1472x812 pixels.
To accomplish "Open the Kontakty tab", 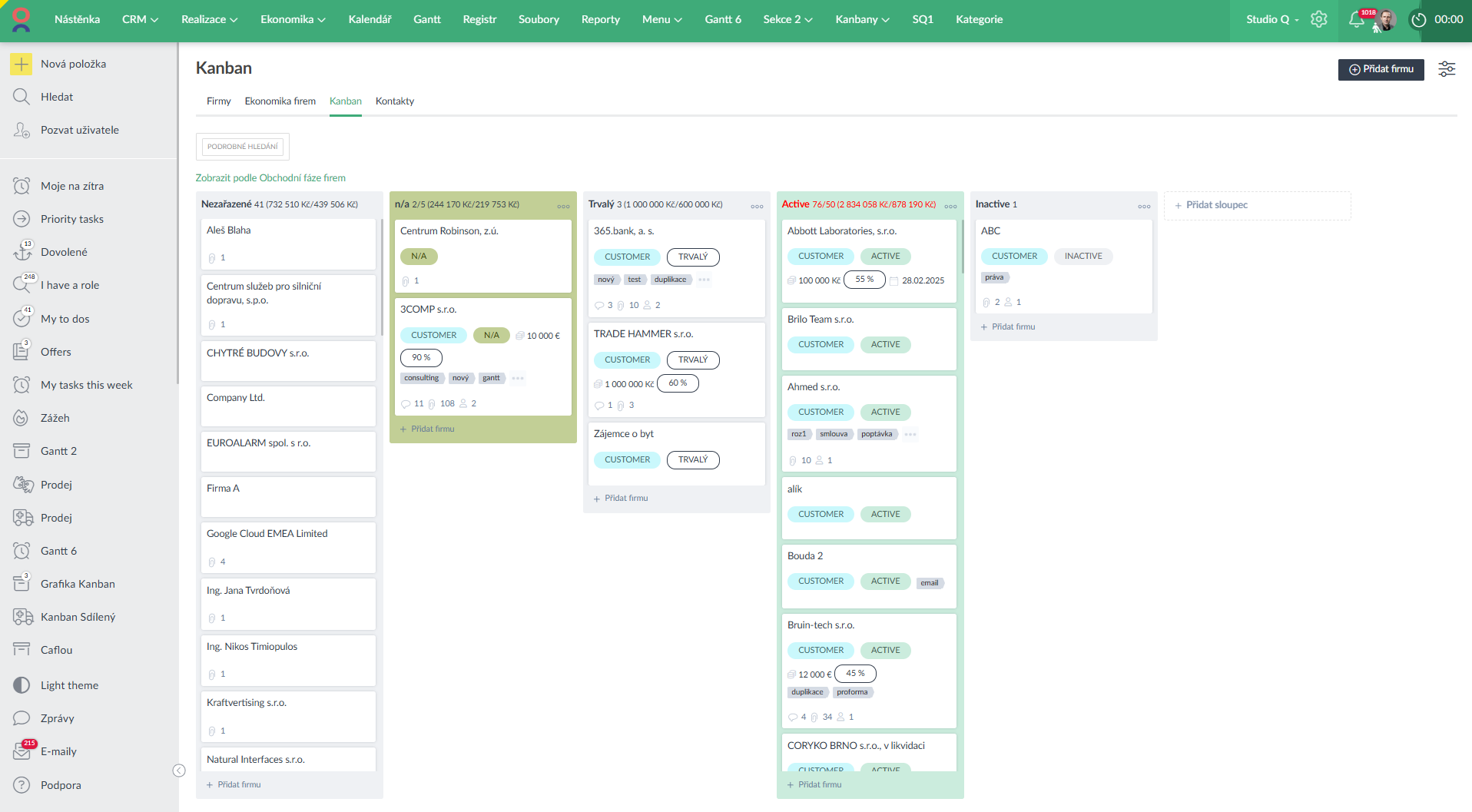I will click(x=394, y=101).
